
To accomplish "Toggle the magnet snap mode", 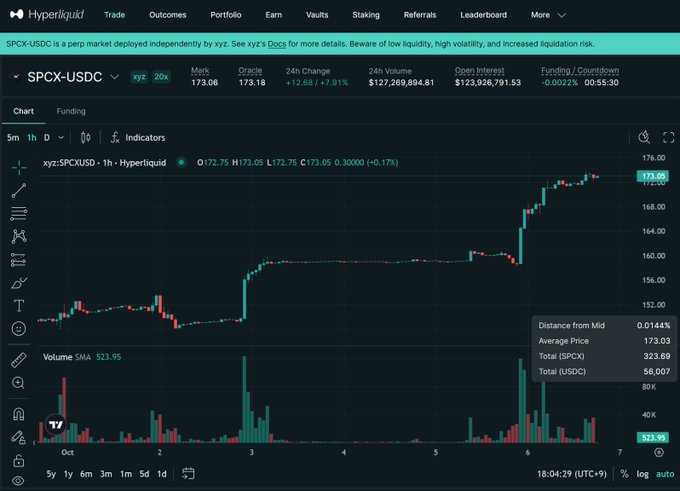I will [x=19, y=414].
